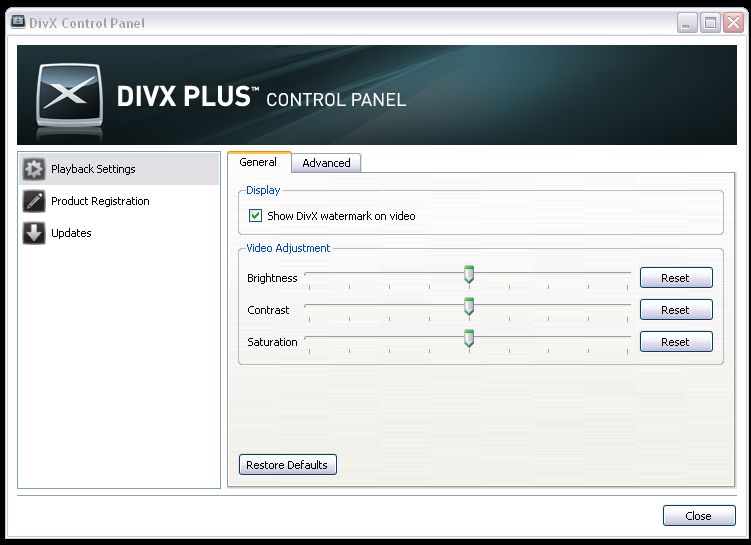Image resolution: width=751 pixels, height=545 pixels.
Task: Click the Video Adjustment group heading
Action: click(288, 248)
